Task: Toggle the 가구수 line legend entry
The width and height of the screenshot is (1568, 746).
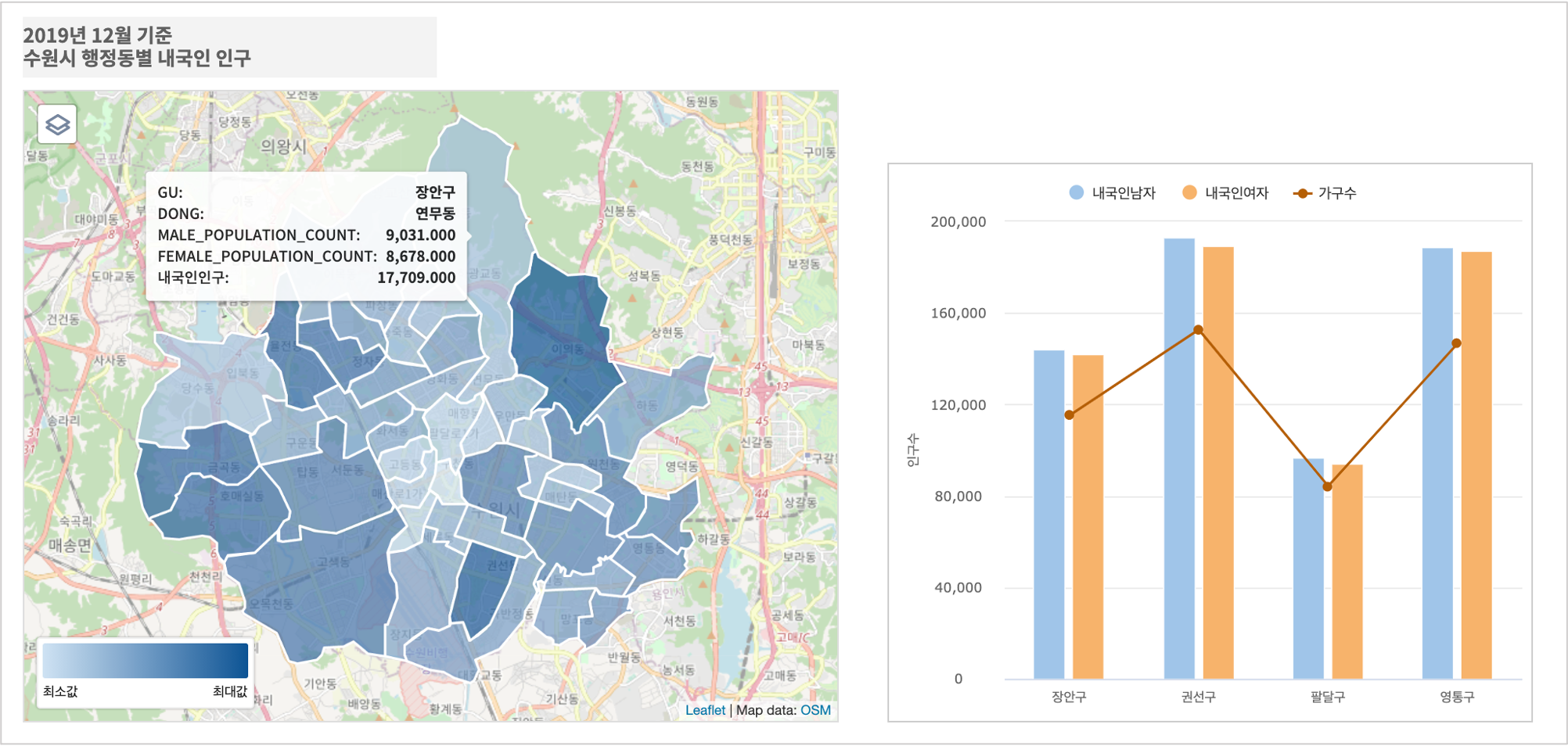Action: pyautogui.click(x=1325, y=193)
